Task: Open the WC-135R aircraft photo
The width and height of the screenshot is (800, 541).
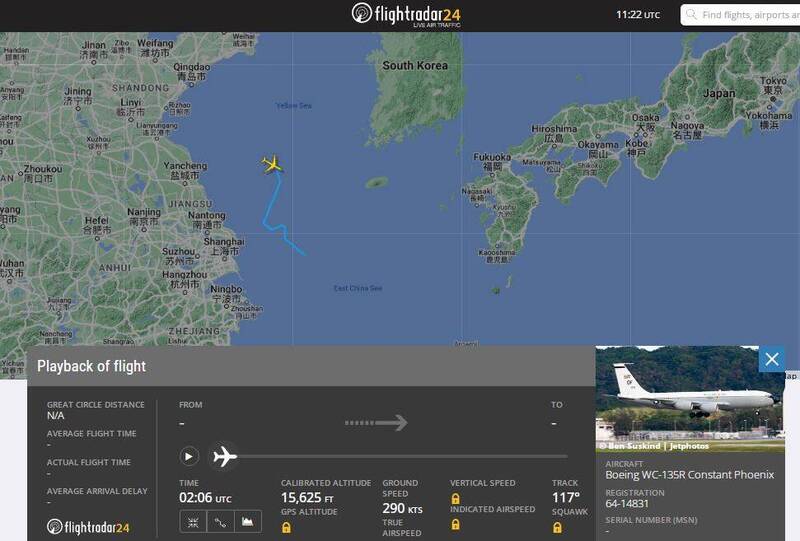Action: tap(690, 399)
